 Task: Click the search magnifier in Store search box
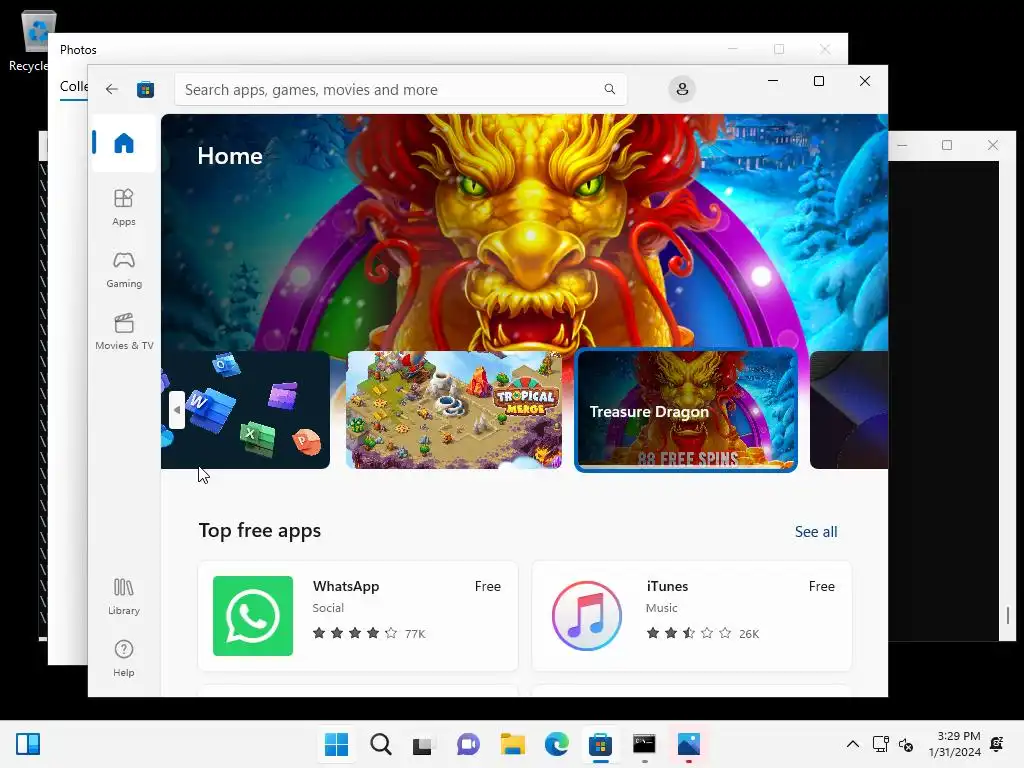tap(609, 89)
